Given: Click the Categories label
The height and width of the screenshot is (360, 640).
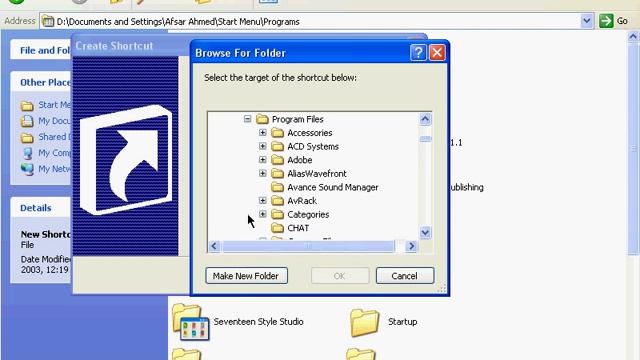Looking at the screenshot, I should tap(308, 214).
